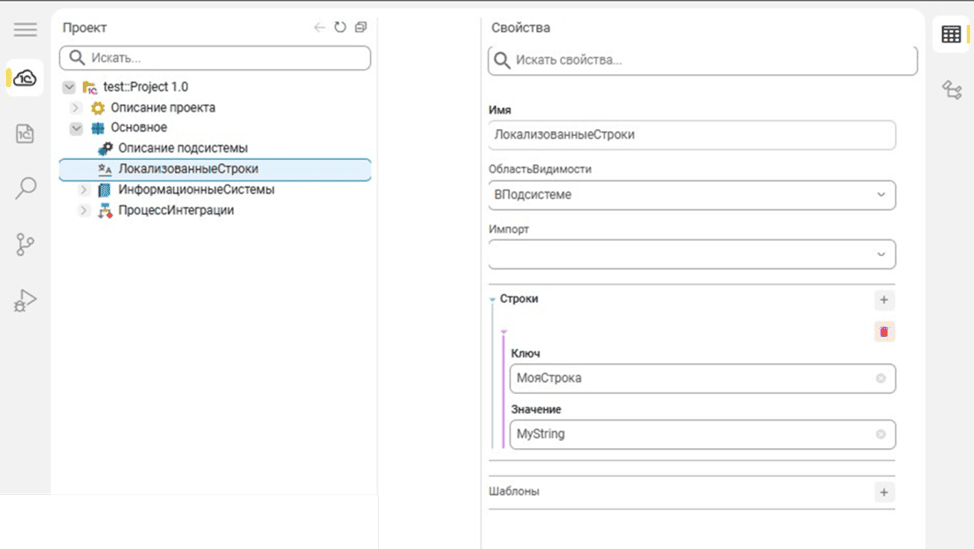Switch to the structure diagram view
974x549 pixels.
tap(951, 90)
